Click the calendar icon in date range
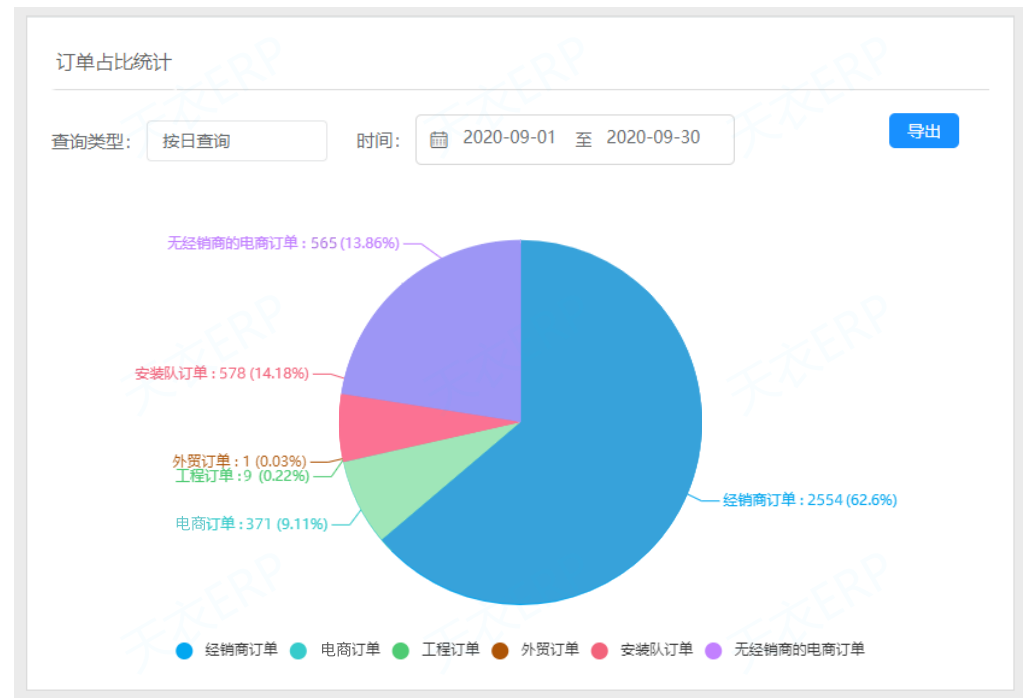The image size is (1027, 699). (439, 140)
